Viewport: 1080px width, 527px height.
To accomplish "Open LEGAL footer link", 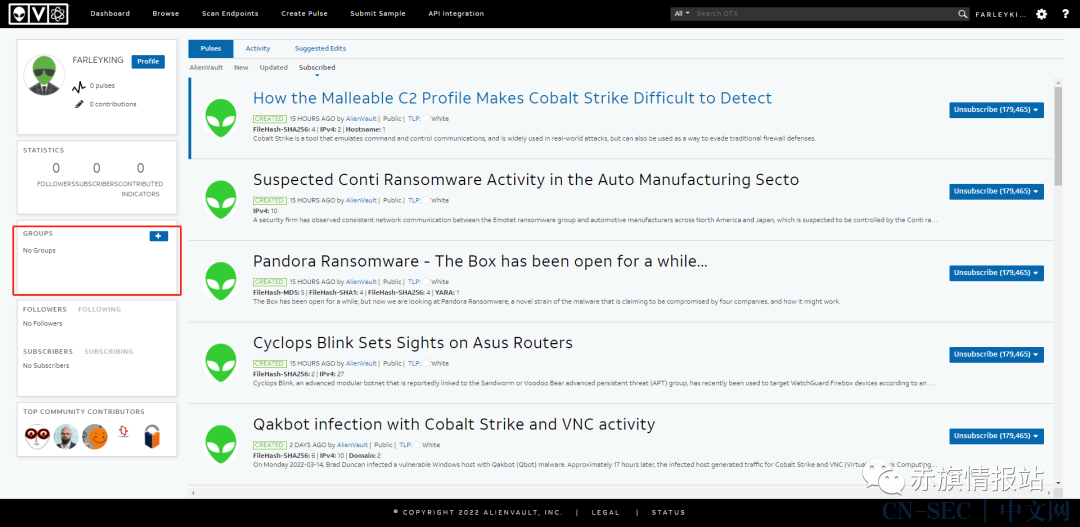I will pos(605,513).
